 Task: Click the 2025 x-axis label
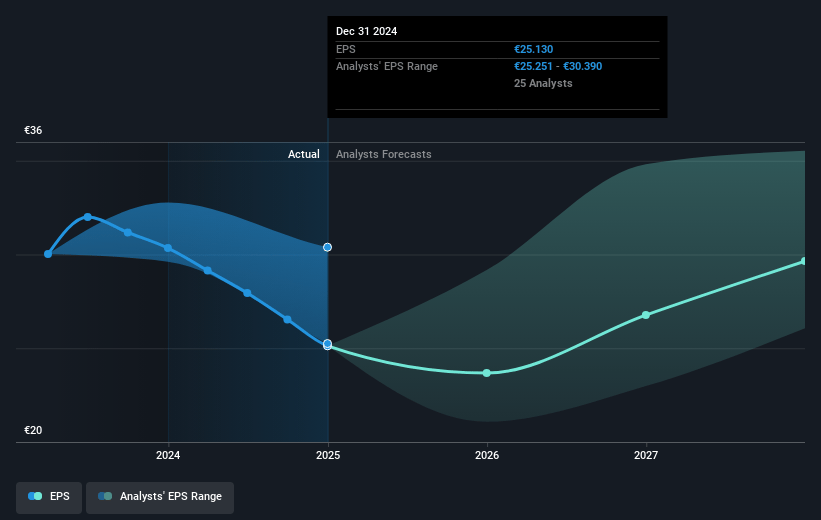click(x=328, y=456)
